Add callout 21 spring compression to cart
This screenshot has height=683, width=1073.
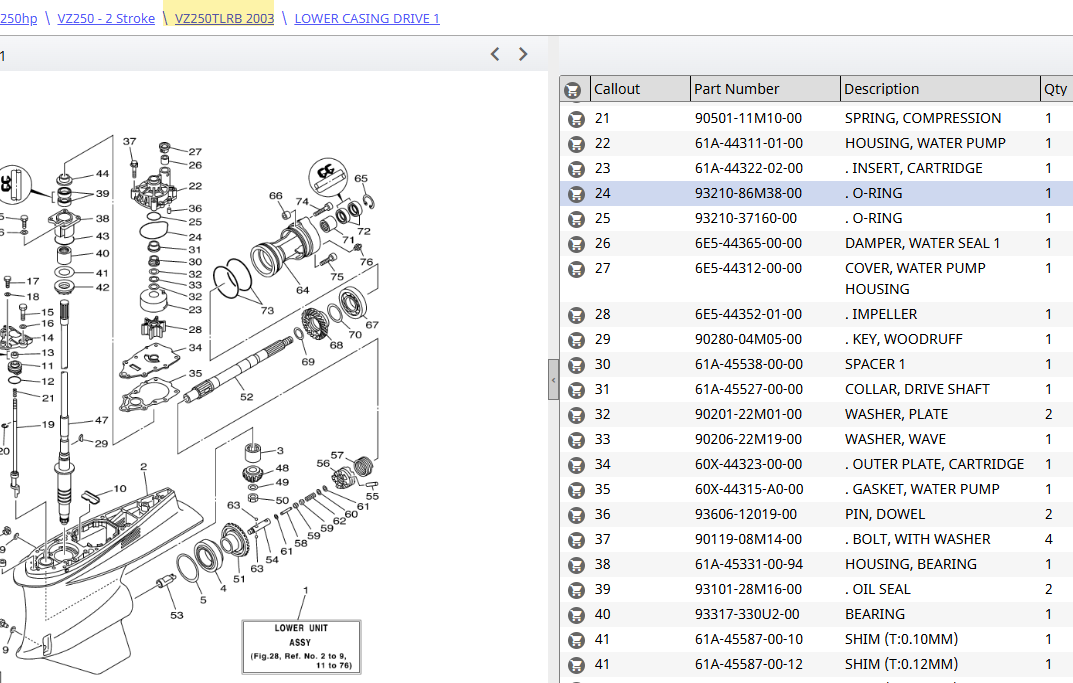pyautogui.click(x=576, y=119)
